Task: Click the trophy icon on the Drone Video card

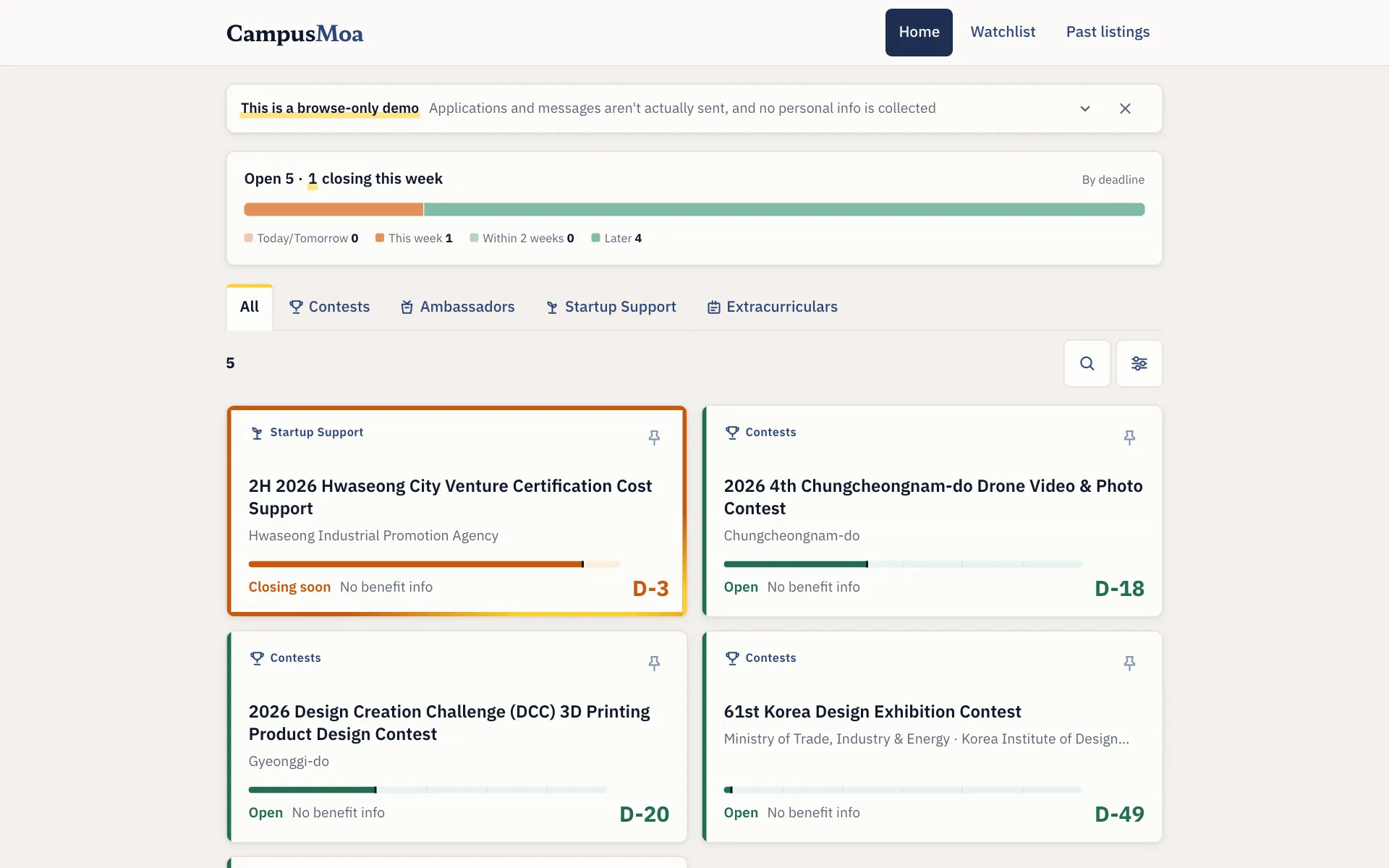Action: [x=732, y=433]
